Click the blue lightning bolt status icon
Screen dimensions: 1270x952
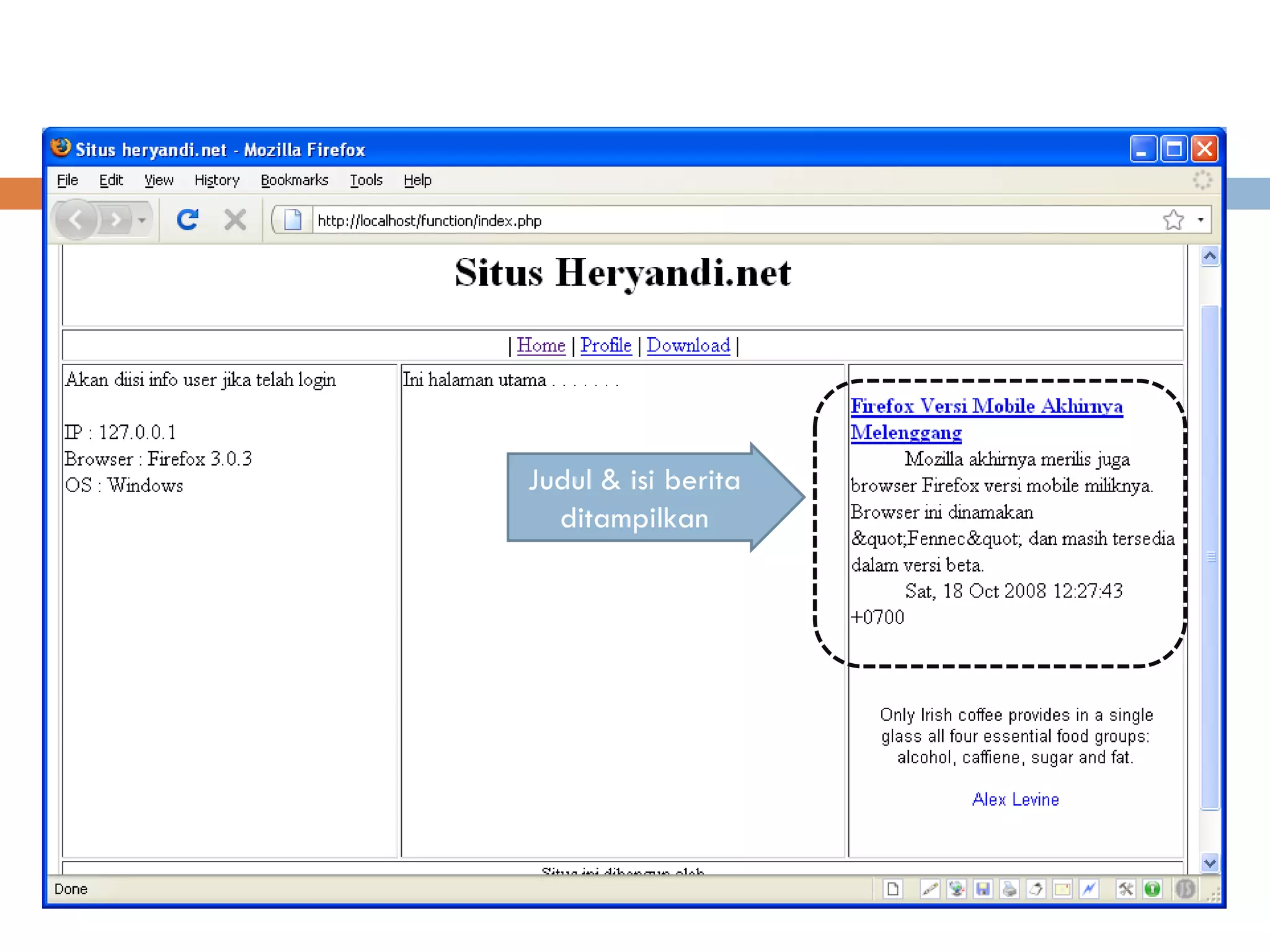pyautogui.click(x=1089, y=889)
